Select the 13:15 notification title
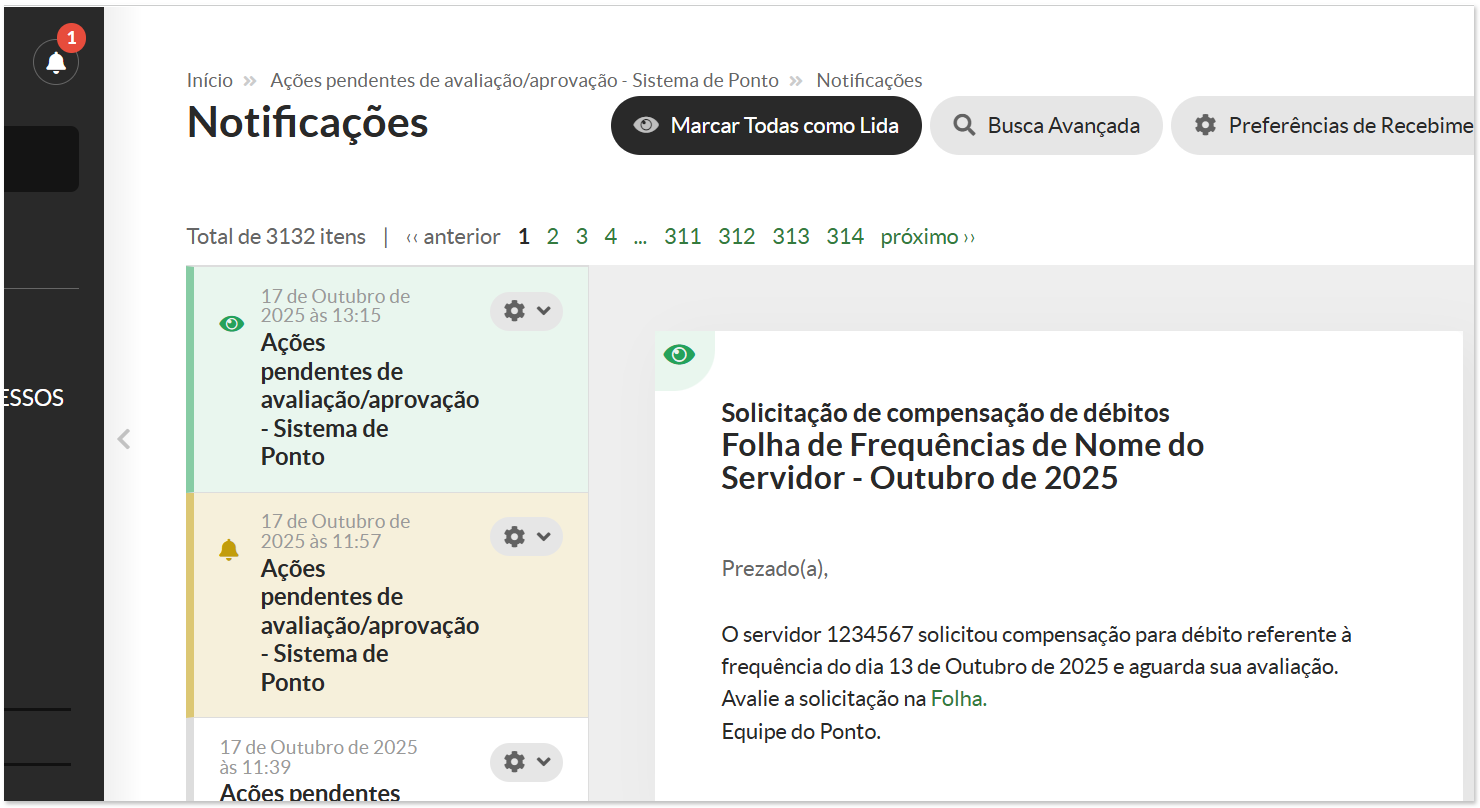 tap(369, 399)
